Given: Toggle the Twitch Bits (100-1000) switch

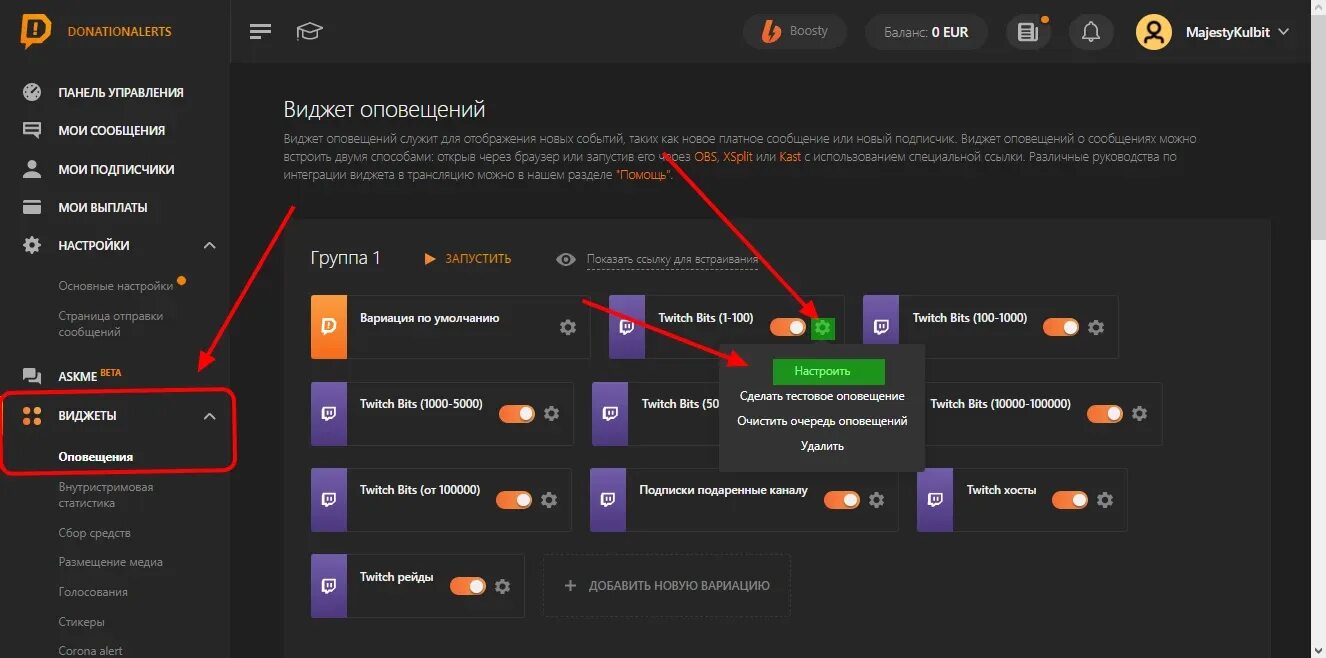Looking at the screenshot, I should pos(1060,327).
